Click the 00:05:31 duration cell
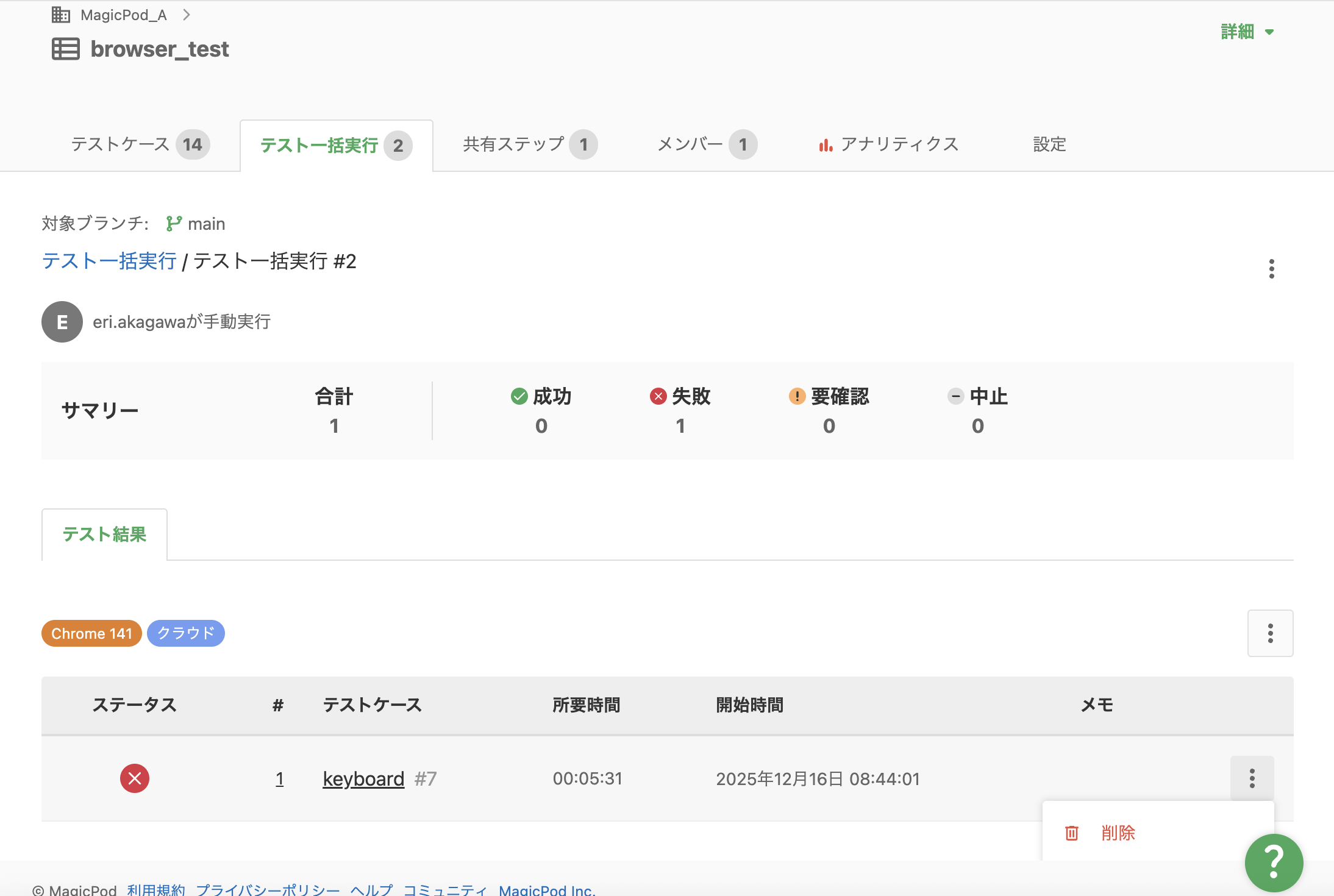The height and width of the screenshot is (896, 1334). 587,779
